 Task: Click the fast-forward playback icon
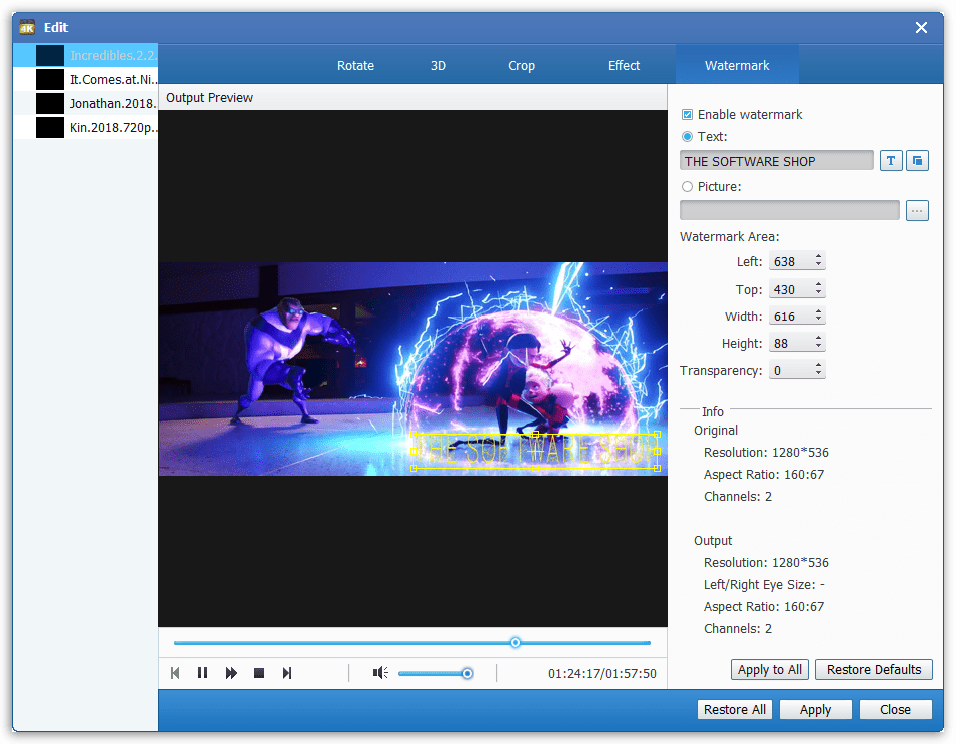pos(231,672)
